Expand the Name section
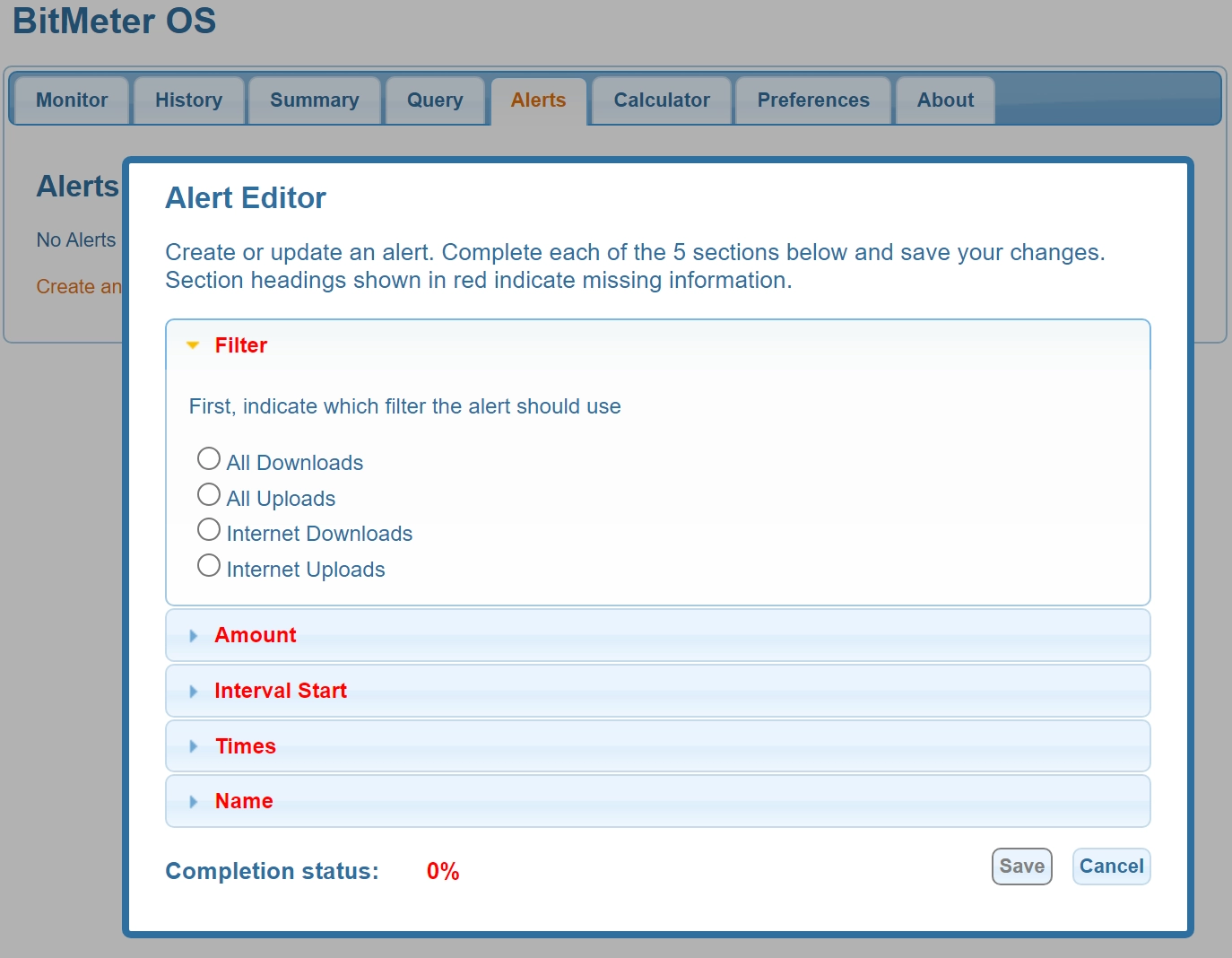Screen dimensions: 1232x958 point(244,801)
